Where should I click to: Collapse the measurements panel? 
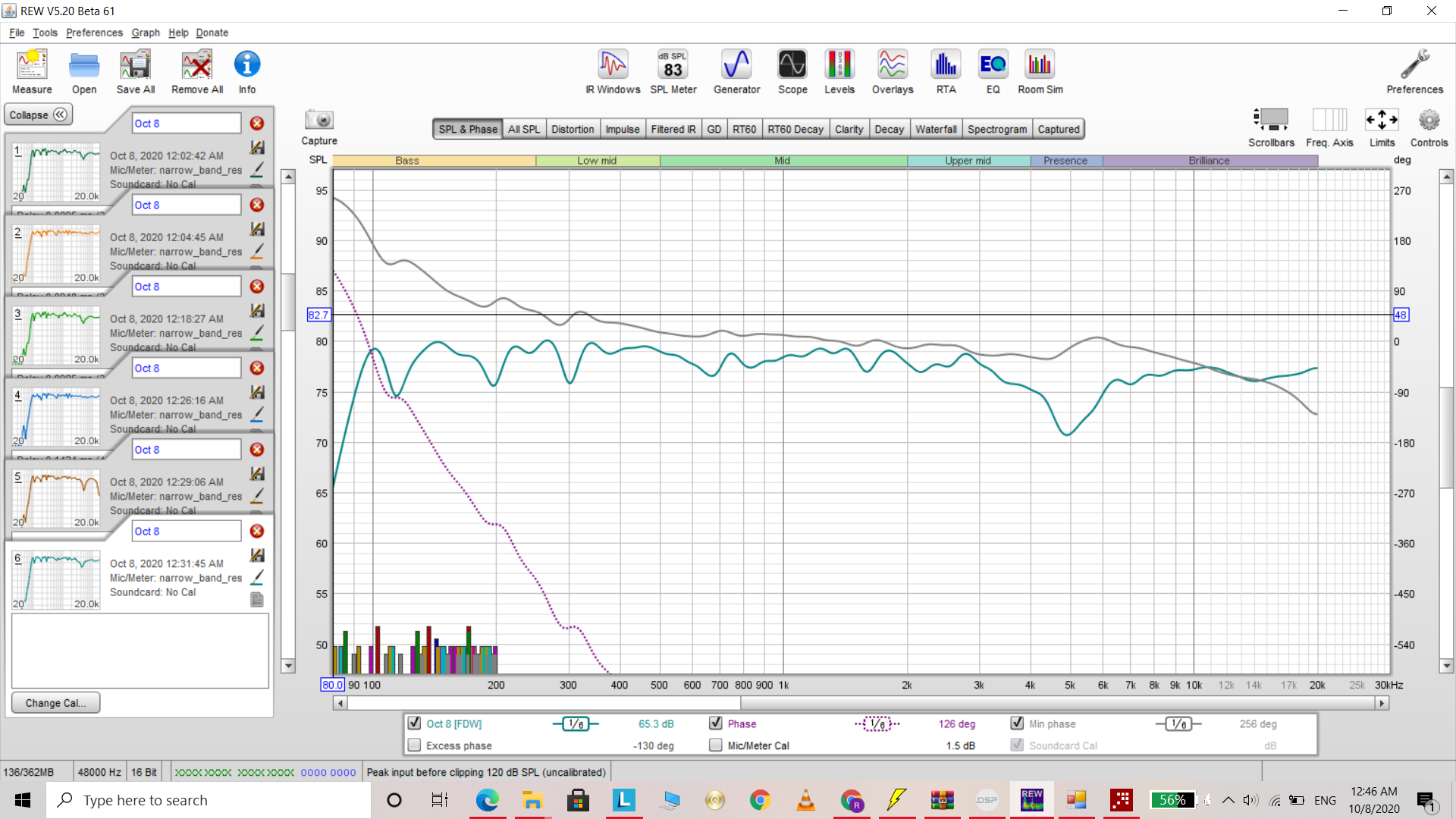[38, 115]
